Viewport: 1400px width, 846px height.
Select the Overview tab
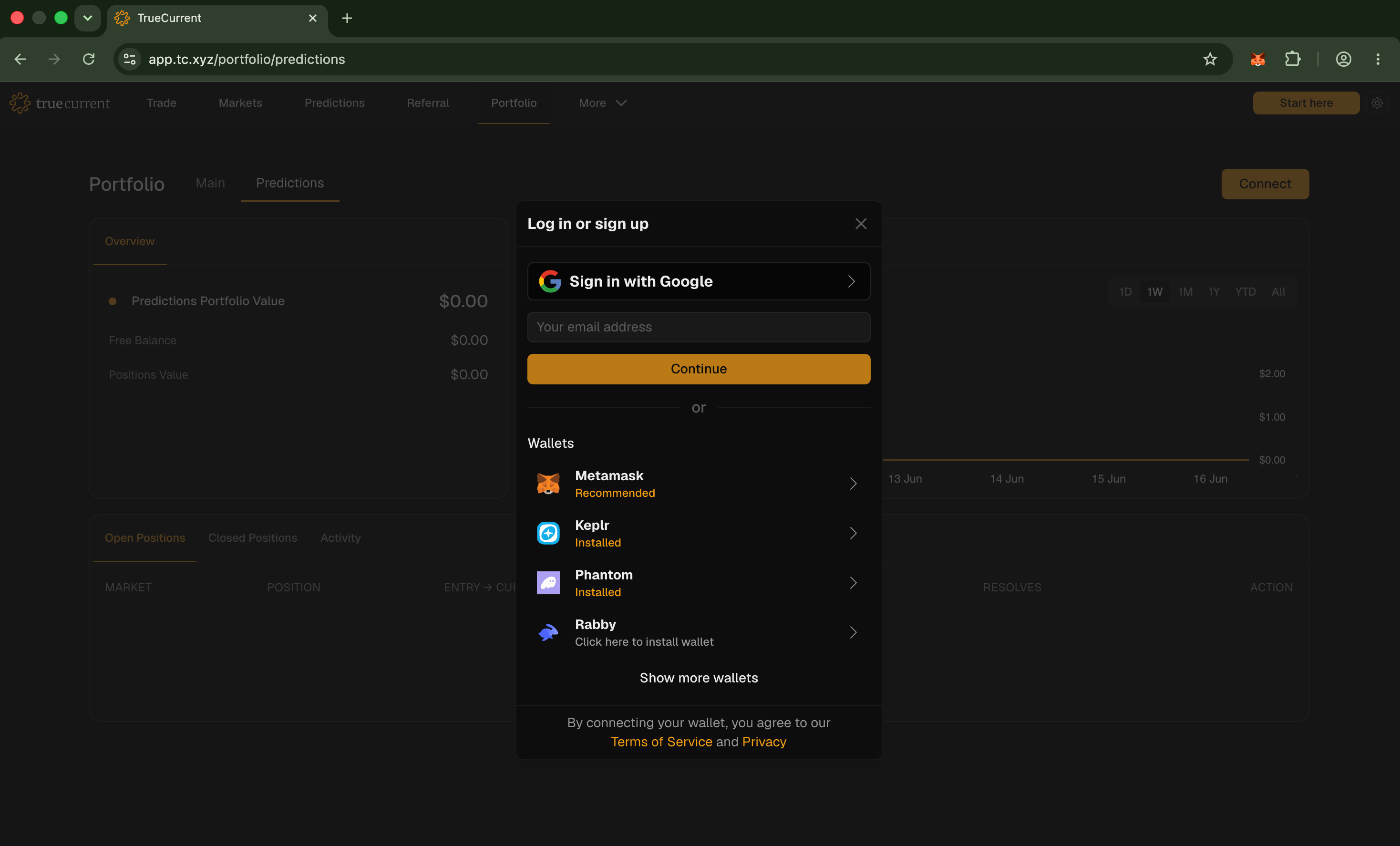click(130, 241)
